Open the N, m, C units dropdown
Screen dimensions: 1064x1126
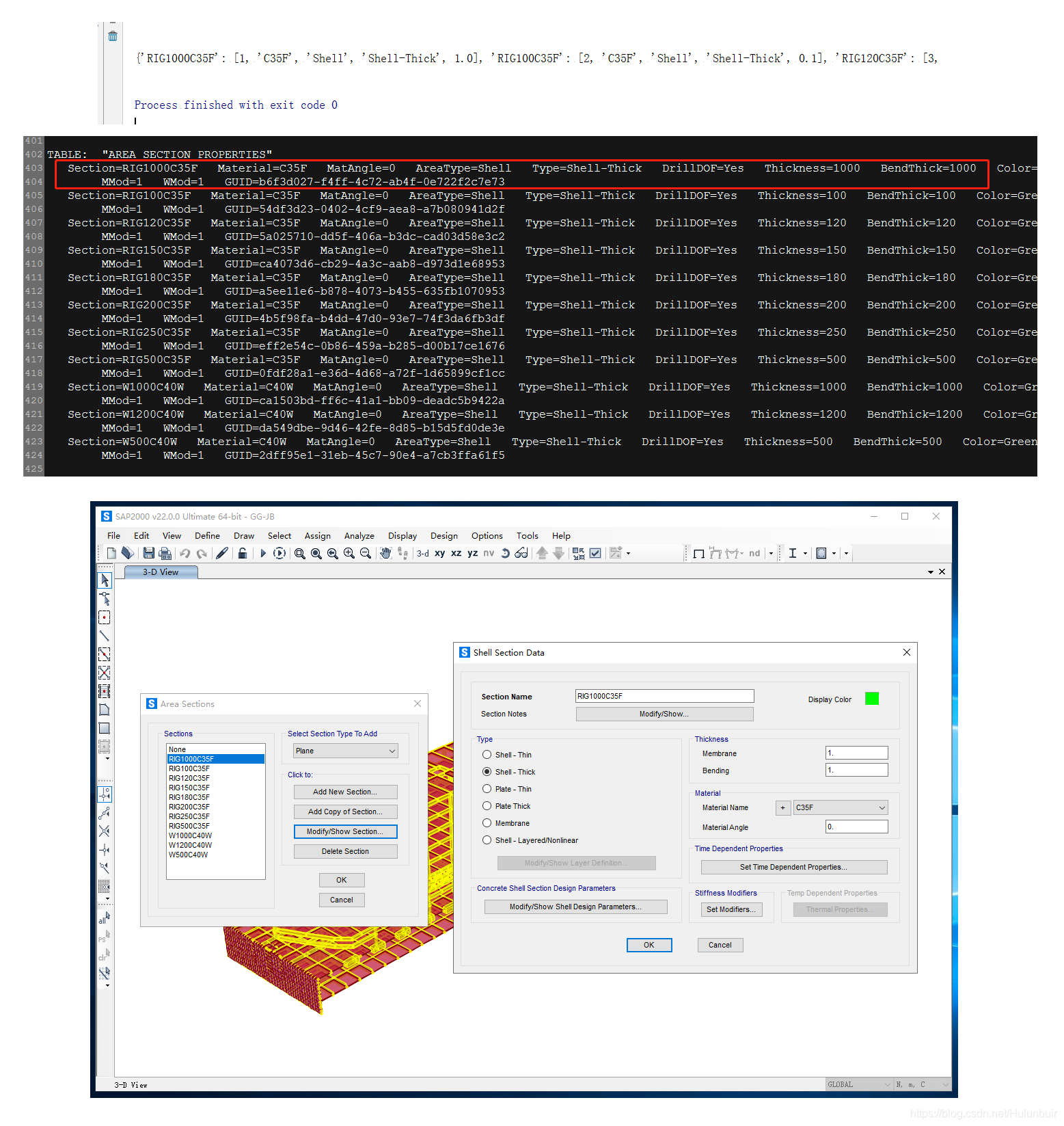[x=923, y=1084]
